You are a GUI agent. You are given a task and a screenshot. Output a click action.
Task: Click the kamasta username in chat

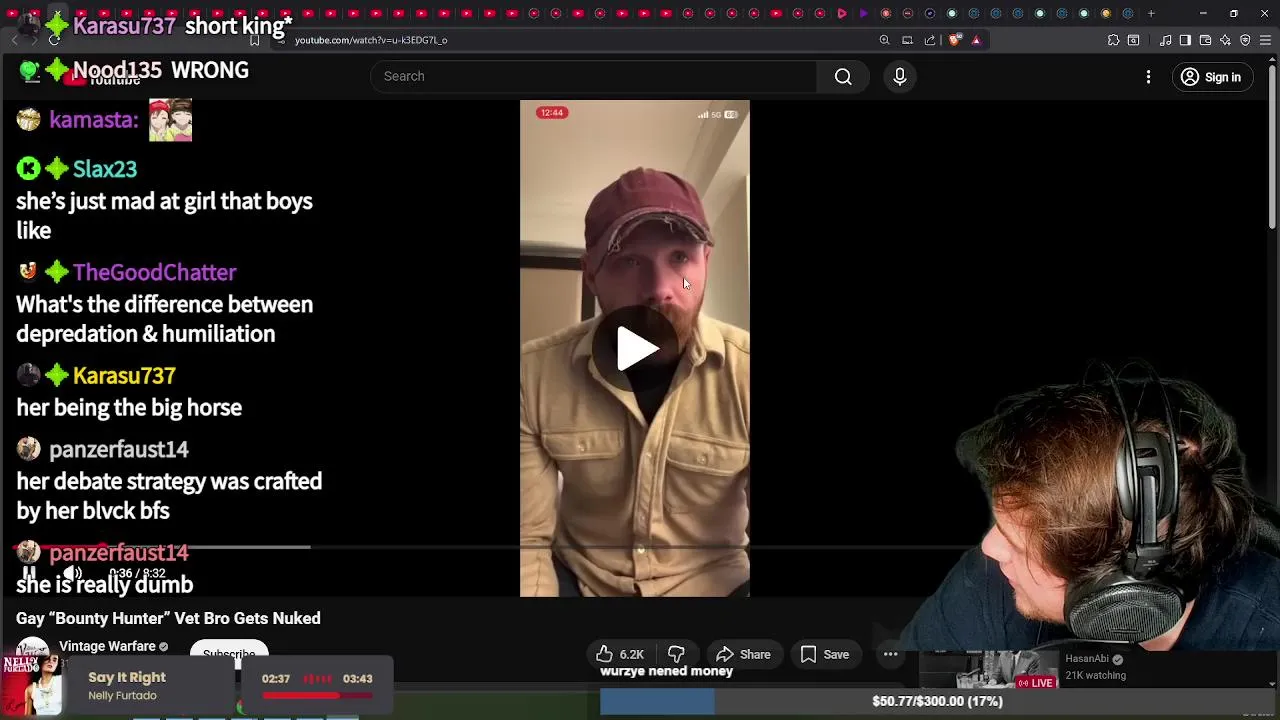pos(93,120)
